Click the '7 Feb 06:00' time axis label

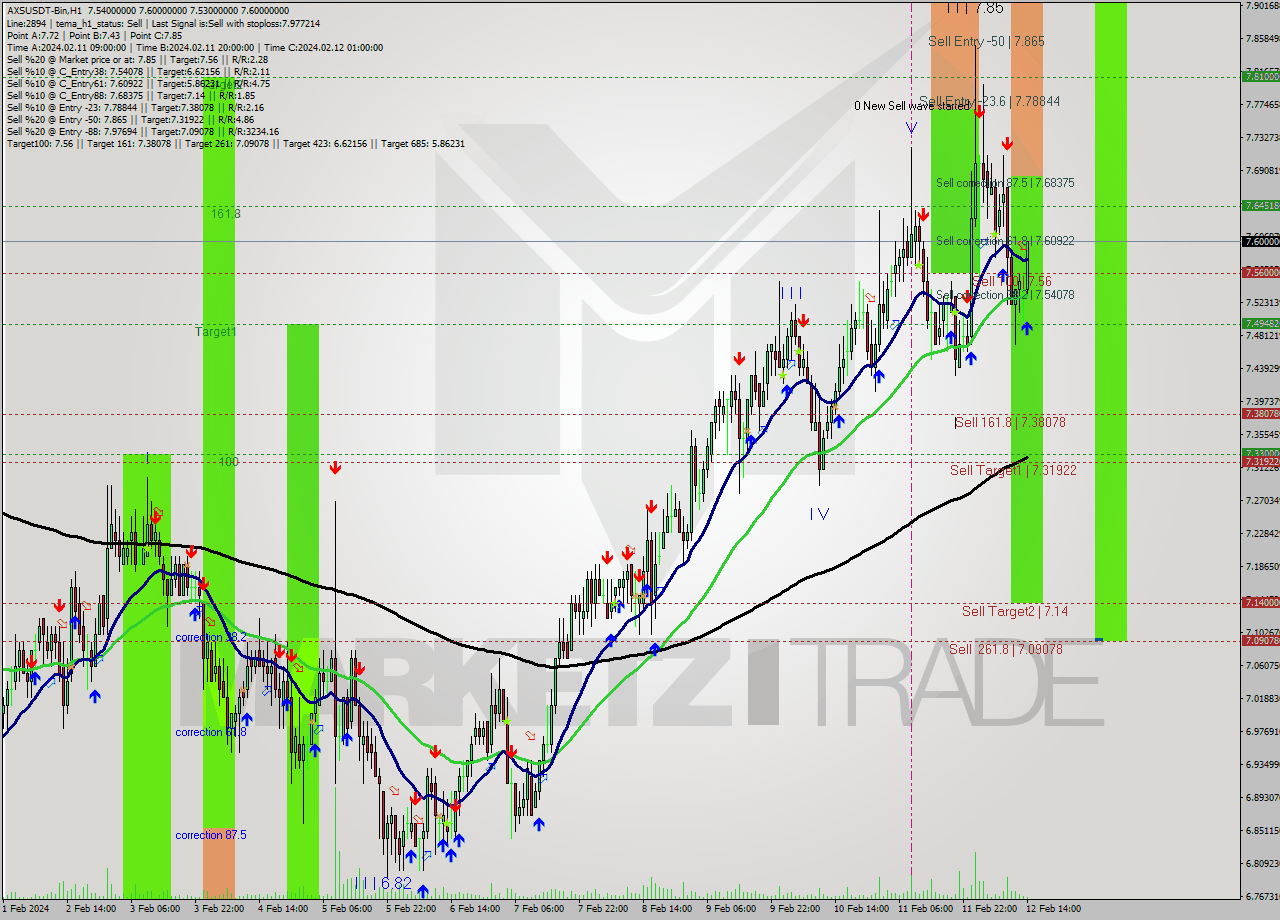click(538, 909)
